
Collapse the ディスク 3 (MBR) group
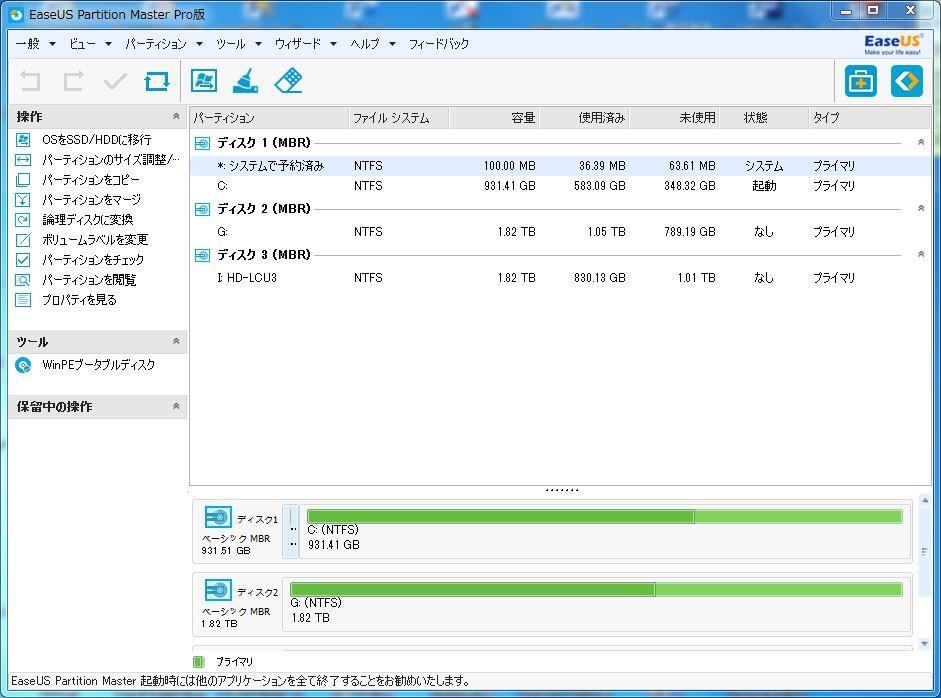tap(921, 254)
